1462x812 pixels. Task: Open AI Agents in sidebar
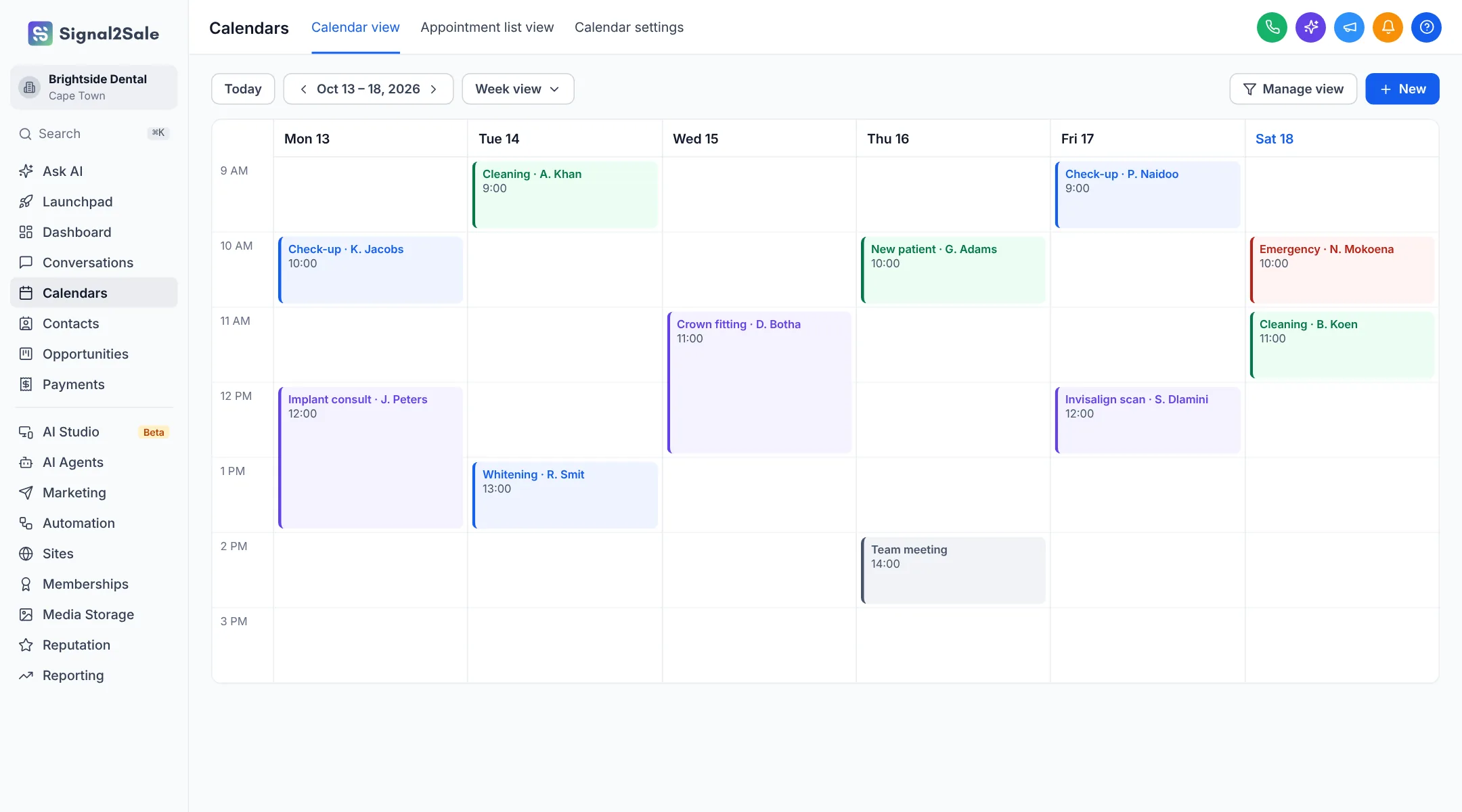click(94, 462)
